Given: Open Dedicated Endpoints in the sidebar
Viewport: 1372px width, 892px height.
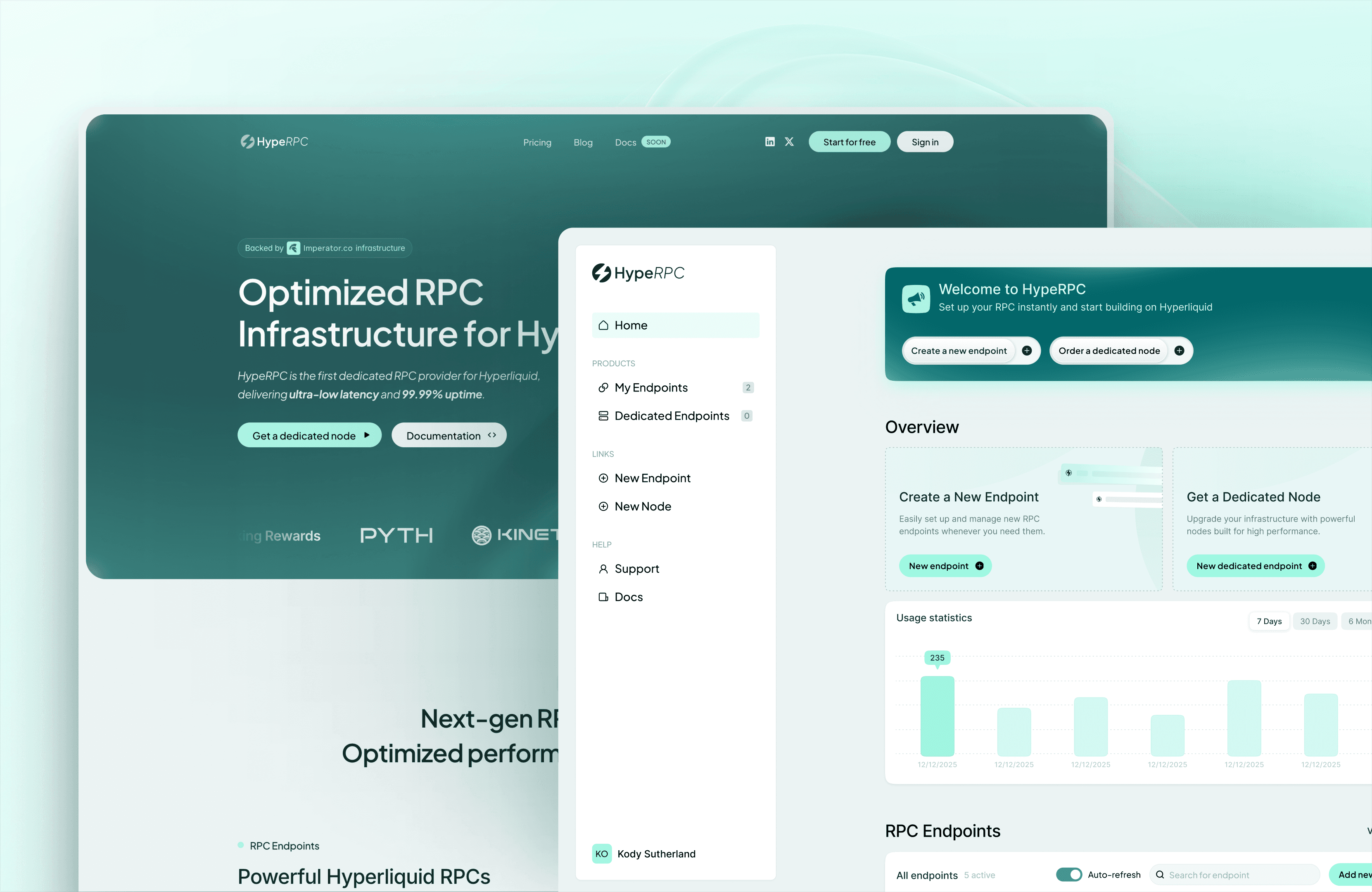Looking at the screenshot, I should (676, 416).
